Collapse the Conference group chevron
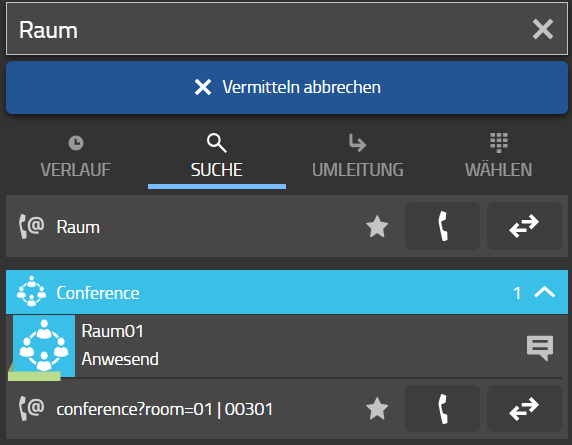This screenshot has width=572, height=445. 545,292
